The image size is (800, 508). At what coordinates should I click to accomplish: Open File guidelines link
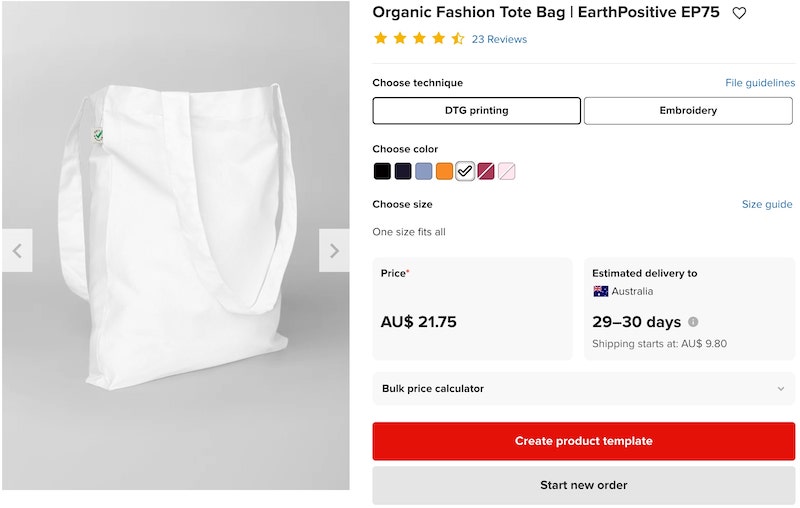pos(759,83)
